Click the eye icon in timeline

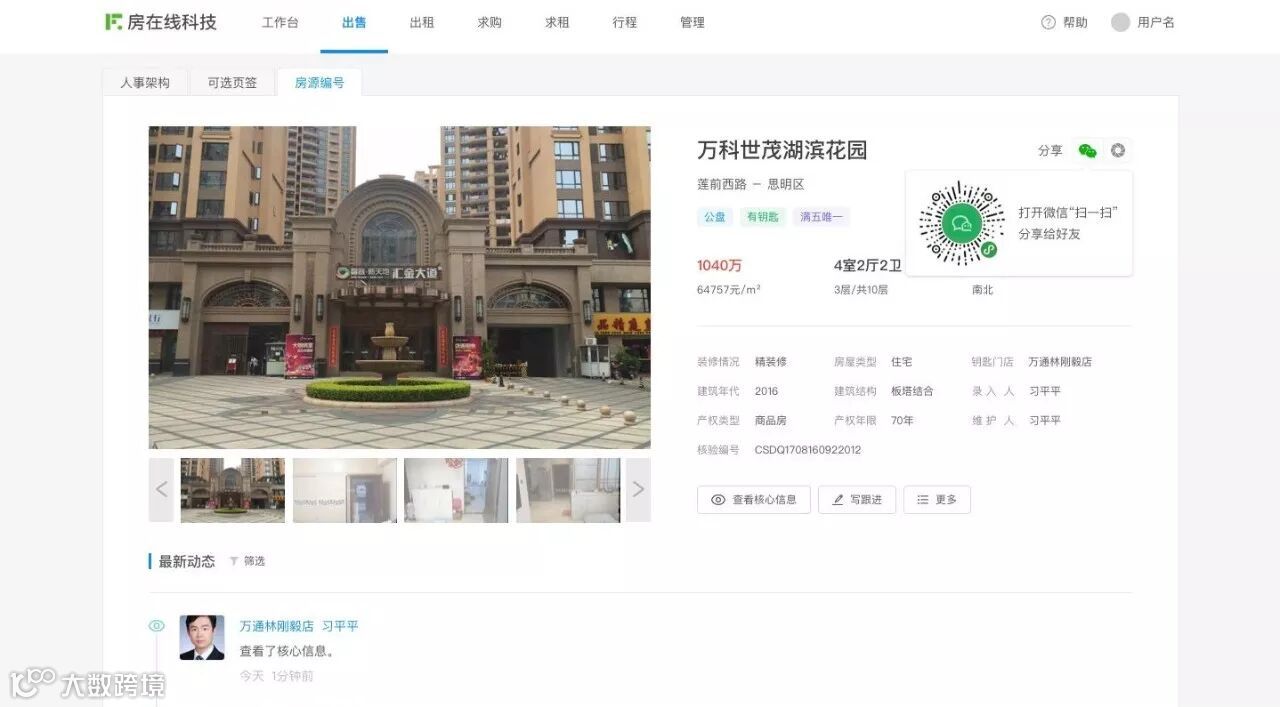click(x=157, y=626)
